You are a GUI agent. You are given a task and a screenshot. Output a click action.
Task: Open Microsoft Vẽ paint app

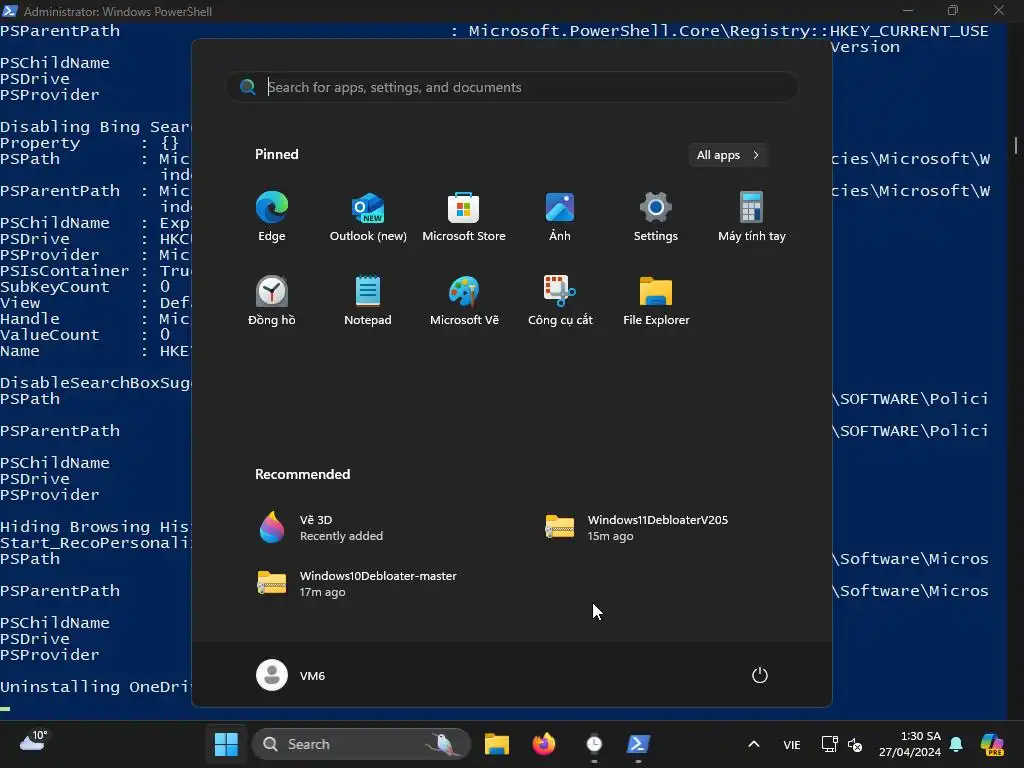464,300
